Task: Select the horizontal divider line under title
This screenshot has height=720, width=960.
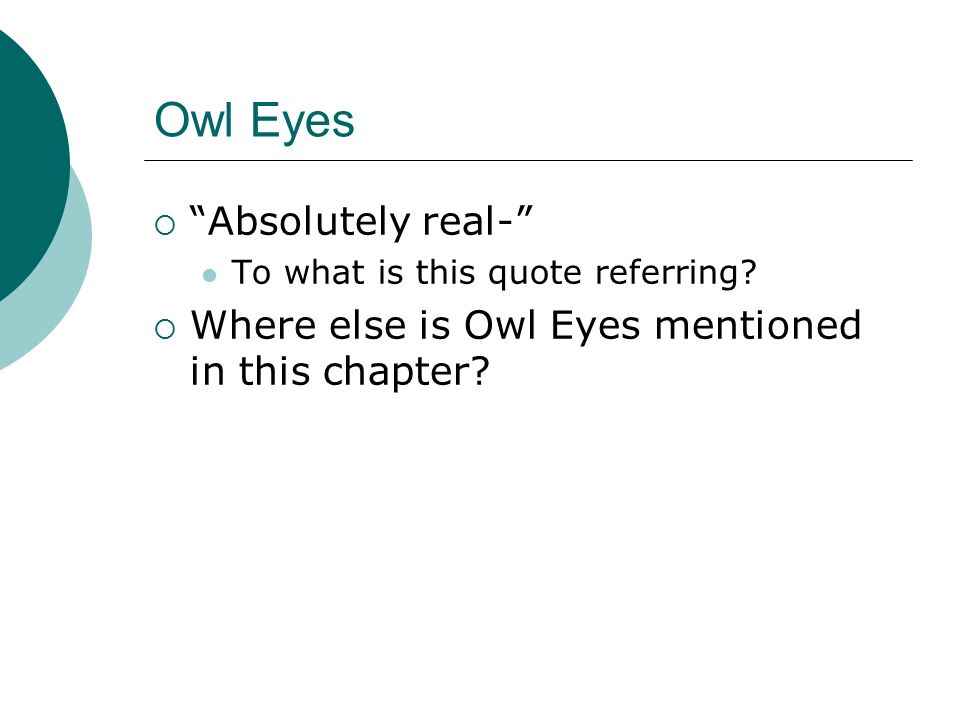Action: coord(528,160)
